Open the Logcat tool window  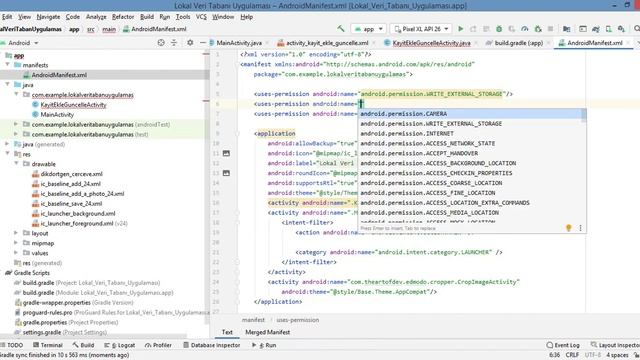pos(120,345)
